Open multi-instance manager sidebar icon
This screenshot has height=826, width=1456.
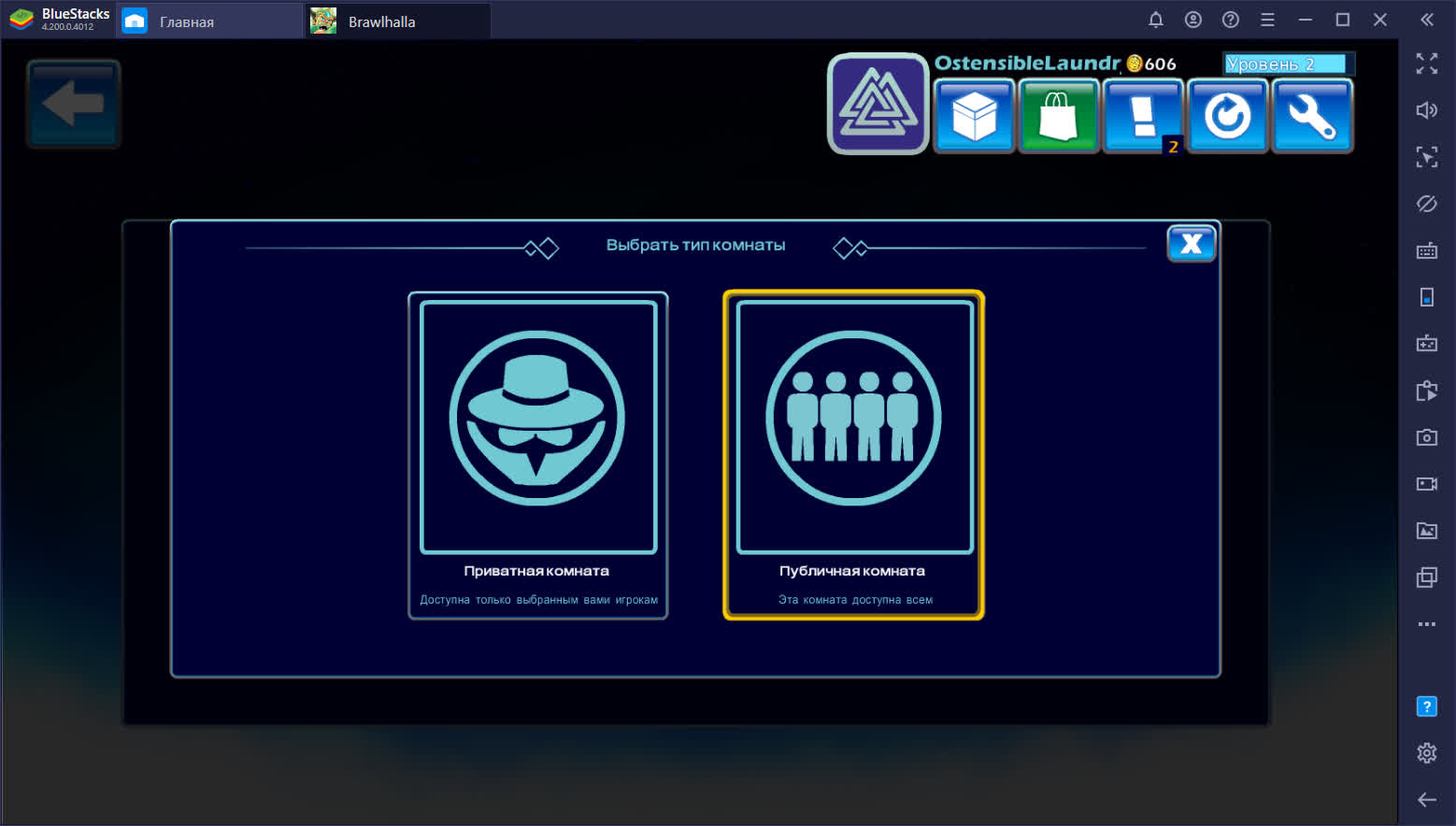pyautogui.click(x=1427, y=577)
